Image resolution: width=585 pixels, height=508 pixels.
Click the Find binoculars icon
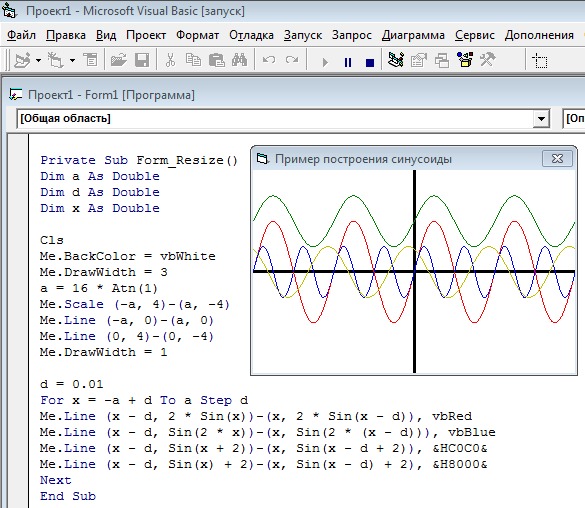(239, 60)
